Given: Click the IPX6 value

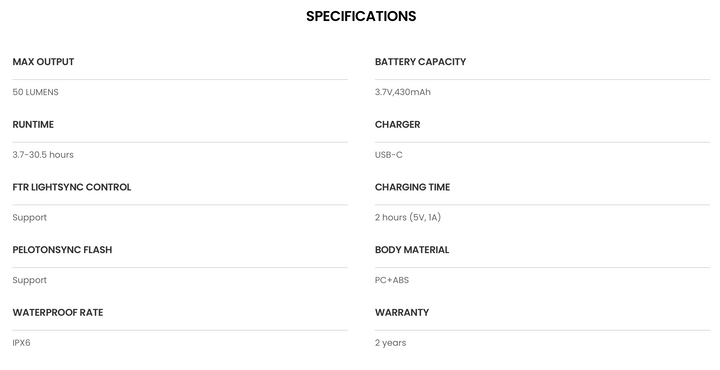Looking at the screenshot, I should (21, 343).
